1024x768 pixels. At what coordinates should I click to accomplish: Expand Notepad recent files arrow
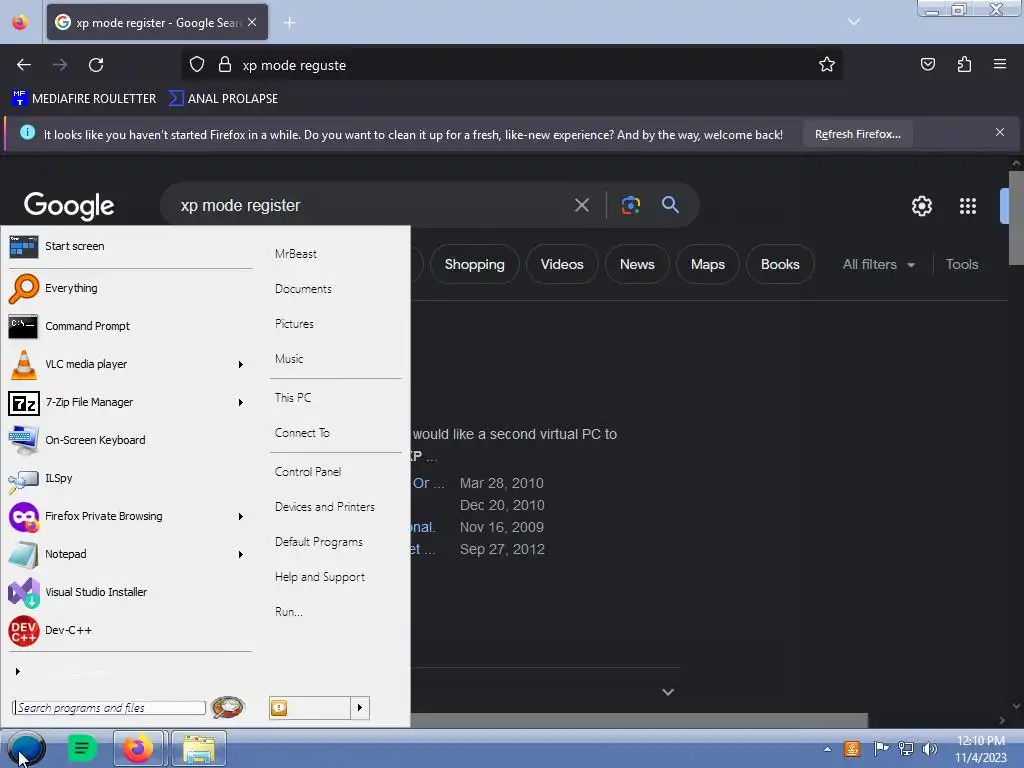point(240,554)
